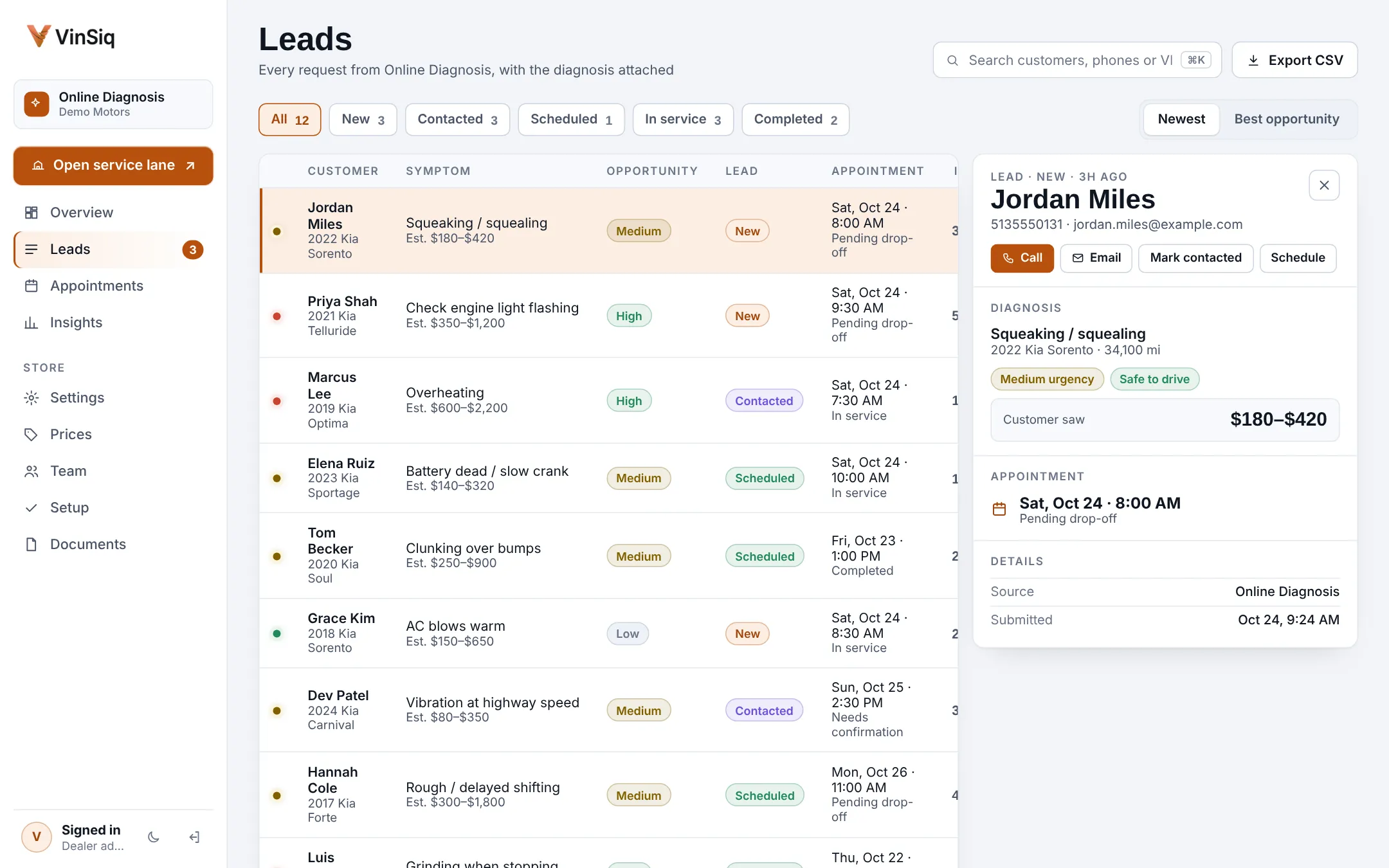Export leads with Export CSV

tap(1294, 60)
